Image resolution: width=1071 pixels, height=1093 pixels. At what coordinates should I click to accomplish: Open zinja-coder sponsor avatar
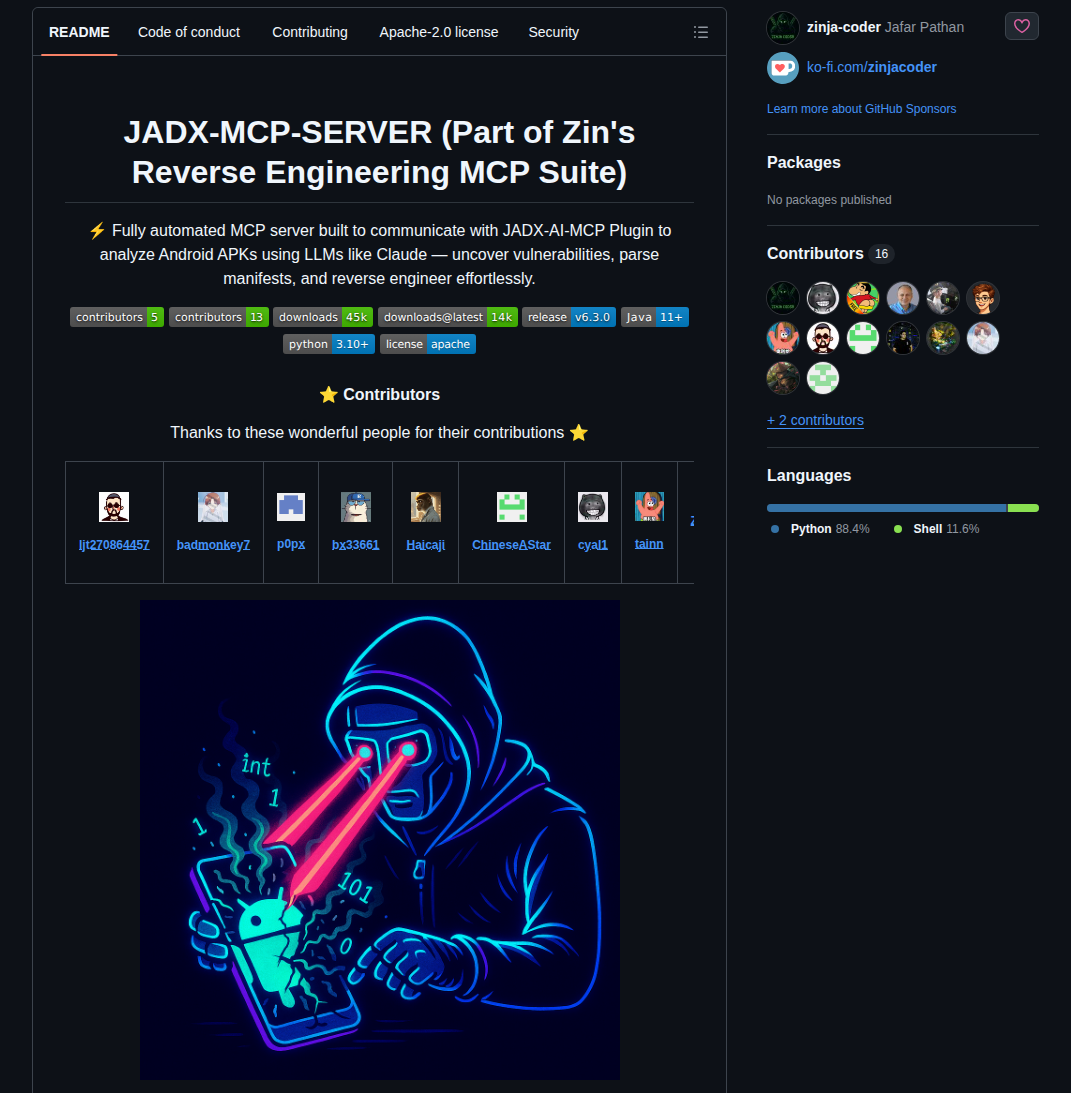[783, 28]
